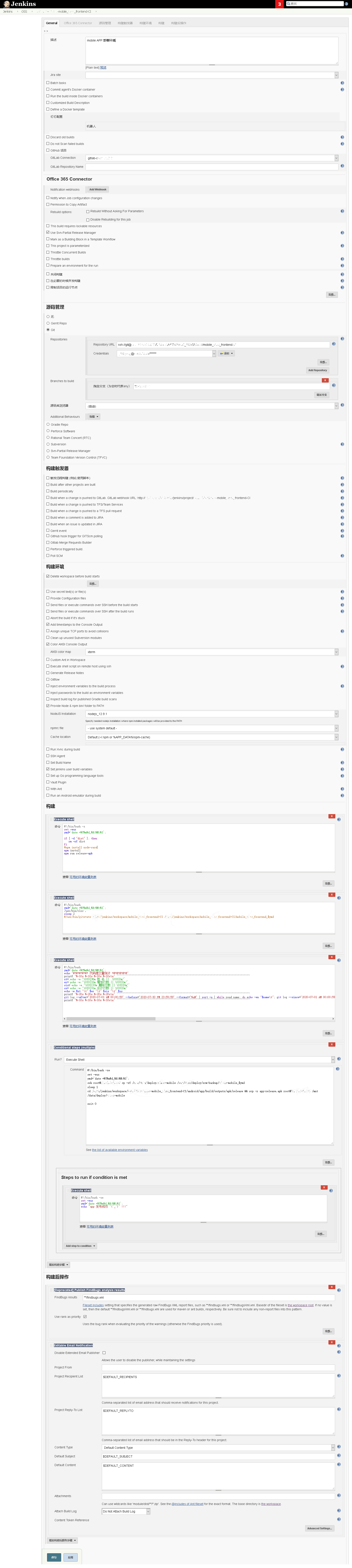
Task: Open the Attach Build Log dropdown
Action: click(x=126, y=1511)
